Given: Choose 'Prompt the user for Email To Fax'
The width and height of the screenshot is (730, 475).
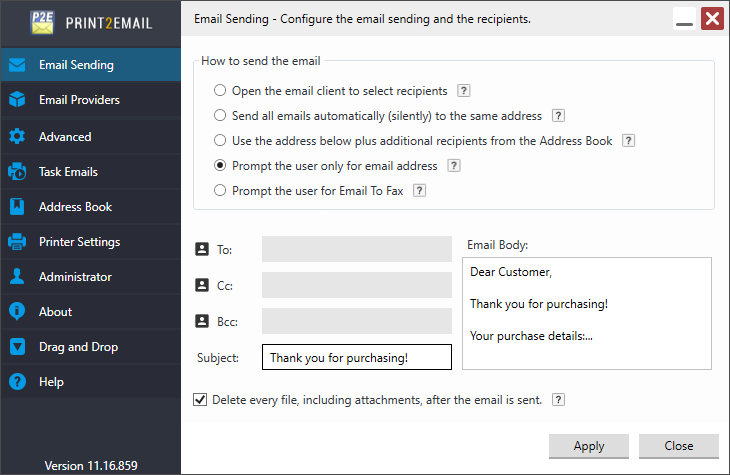Looking at the screenshot, I should coord(220,190).
